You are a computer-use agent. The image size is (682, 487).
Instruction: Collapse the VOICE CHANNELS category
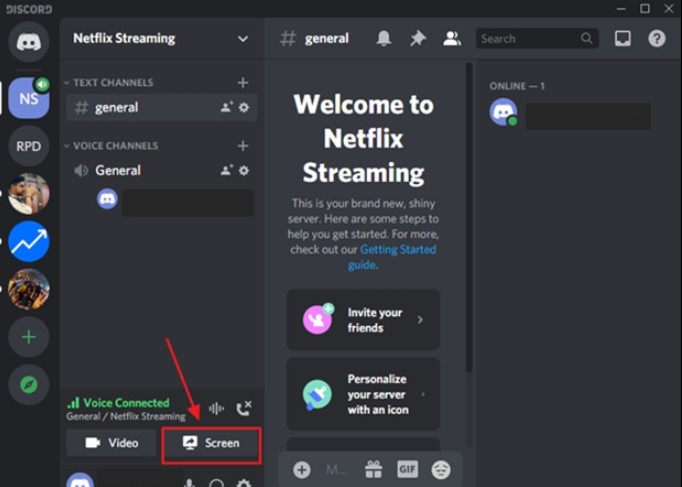click(x=111, y=146)
